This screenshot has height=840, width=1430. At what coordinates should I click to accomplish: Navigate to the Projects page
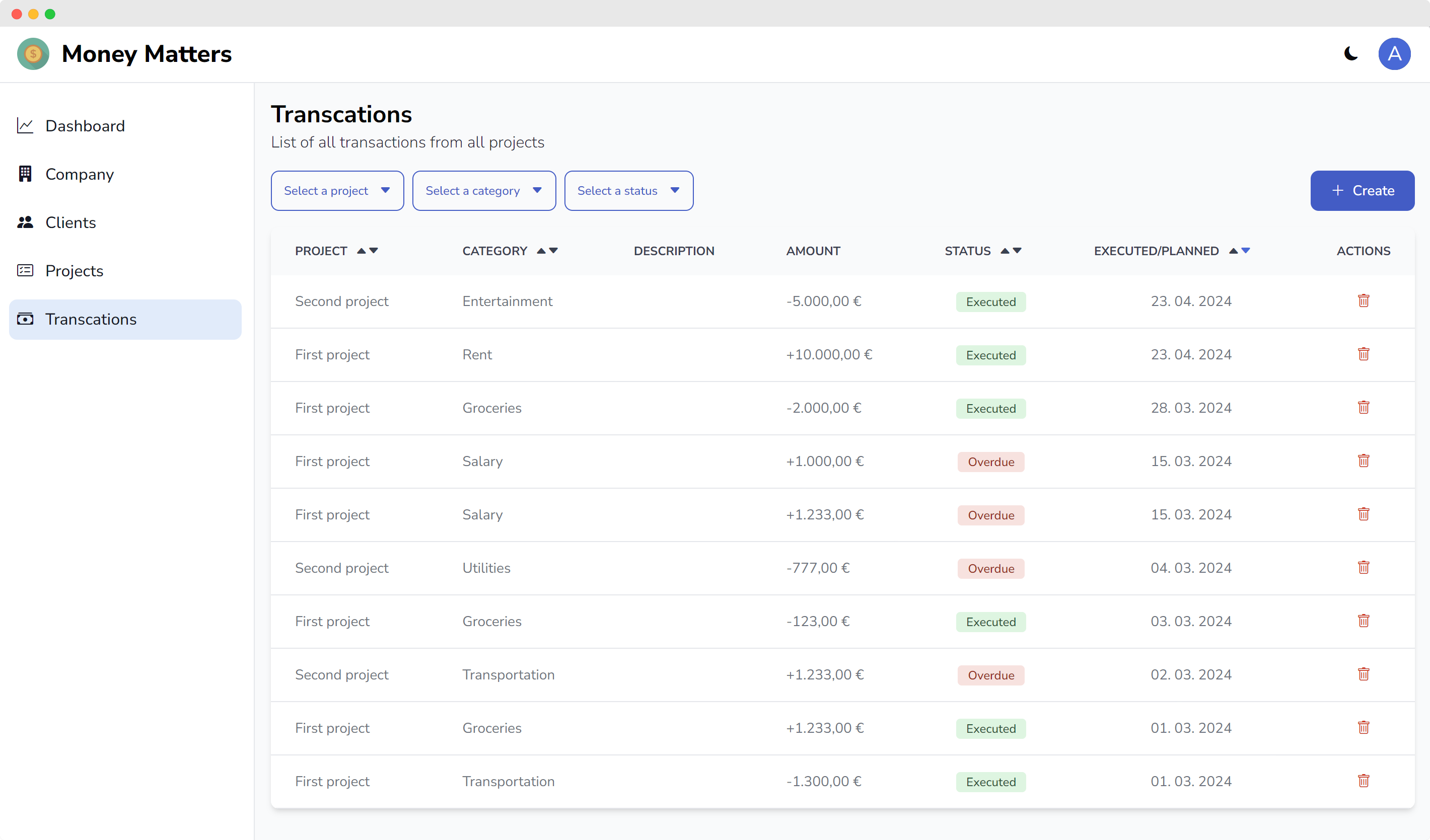pos(74,271)
